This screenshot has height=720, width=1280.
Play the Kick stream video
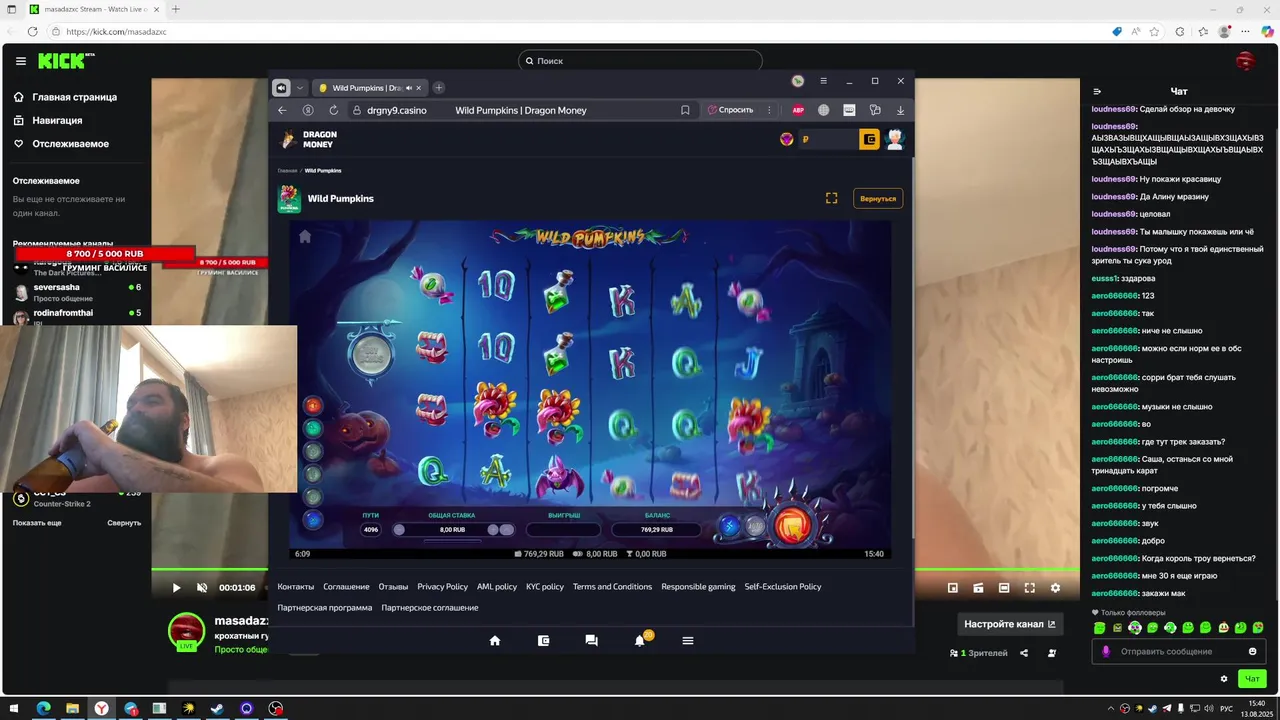pos(176,588)
